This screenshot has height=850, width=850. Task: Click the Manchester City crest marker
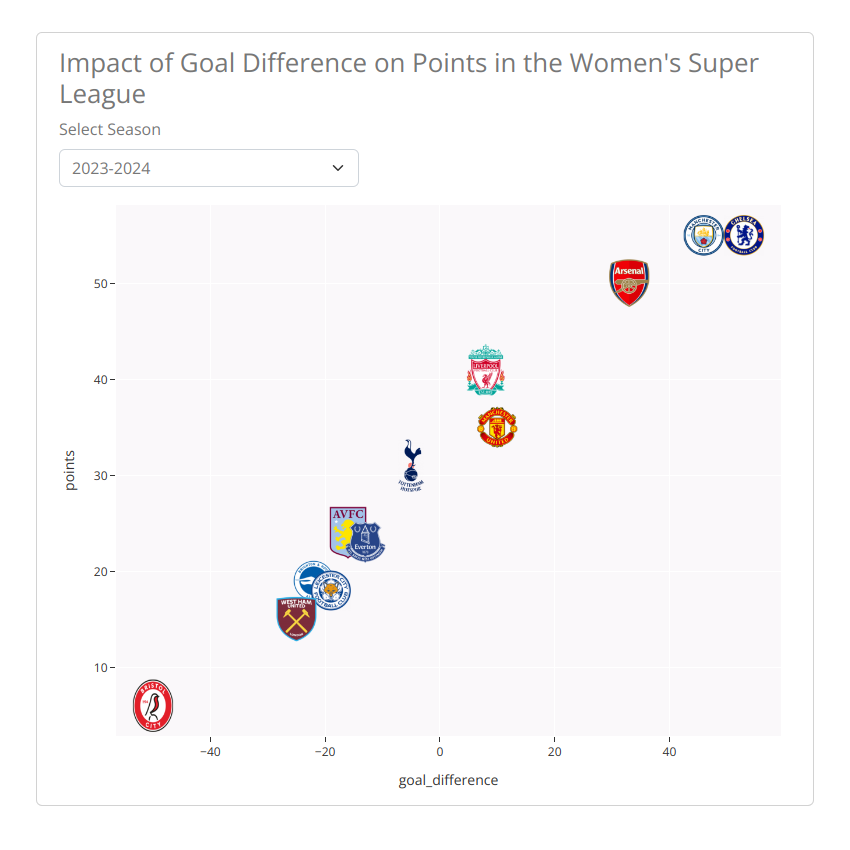tap(704, 235)
